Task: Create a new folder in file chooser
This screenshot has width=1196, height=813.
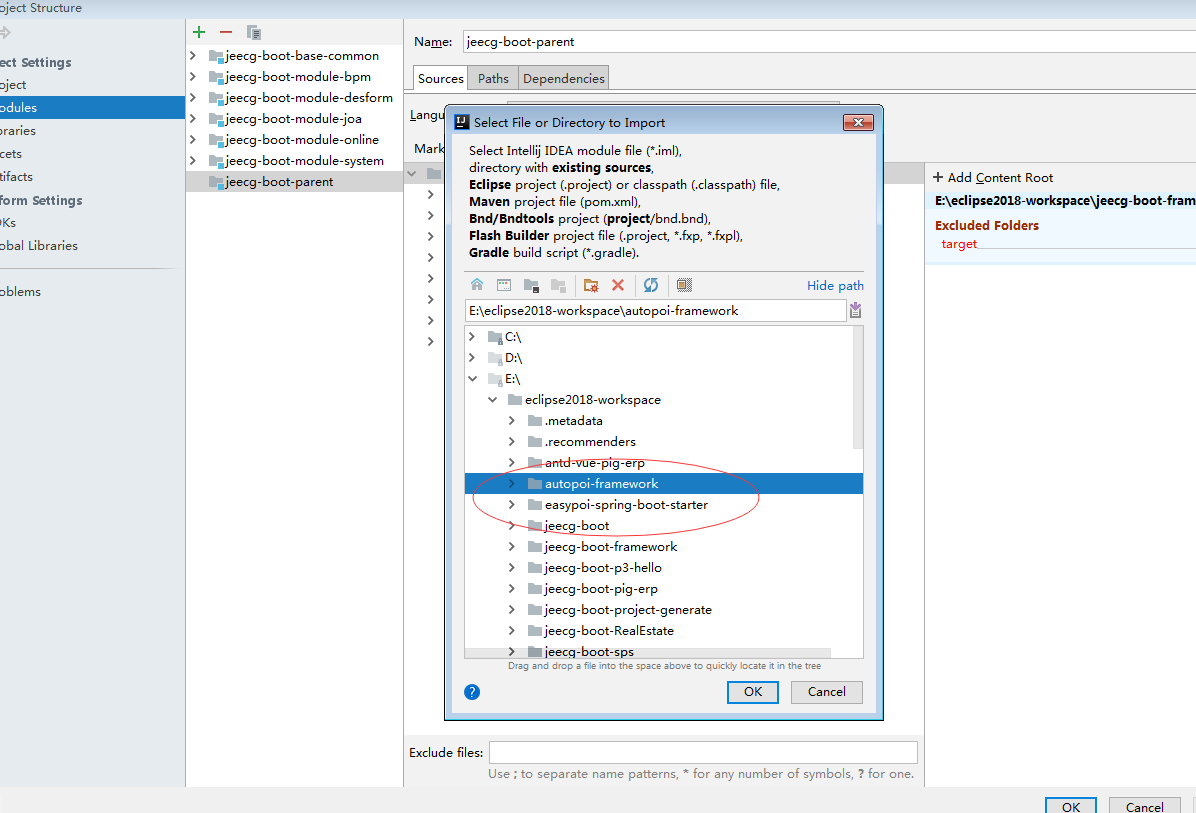Action: point(590,284)
